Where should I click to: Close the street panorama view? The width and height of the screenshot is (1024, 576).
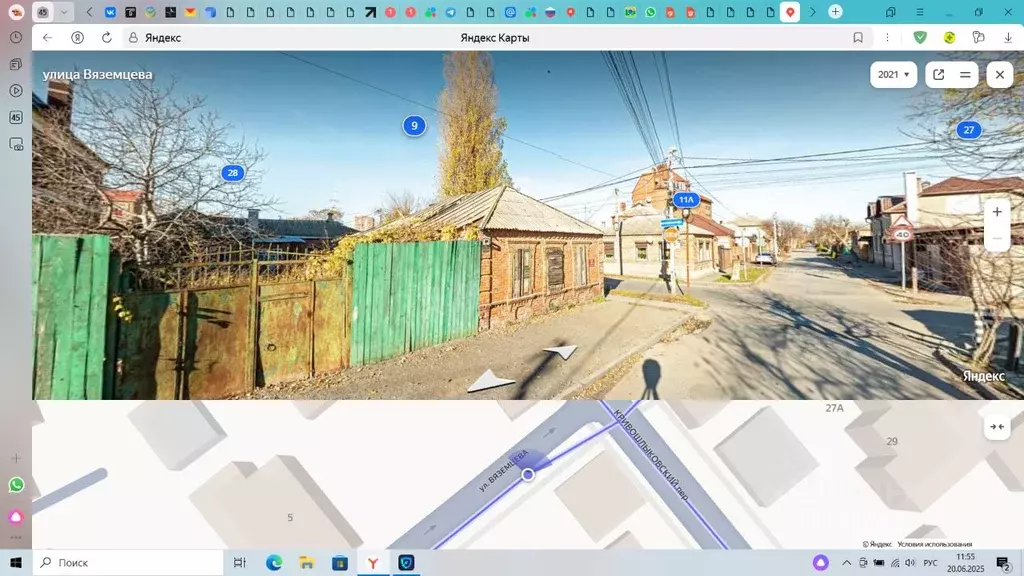[999, 74]
